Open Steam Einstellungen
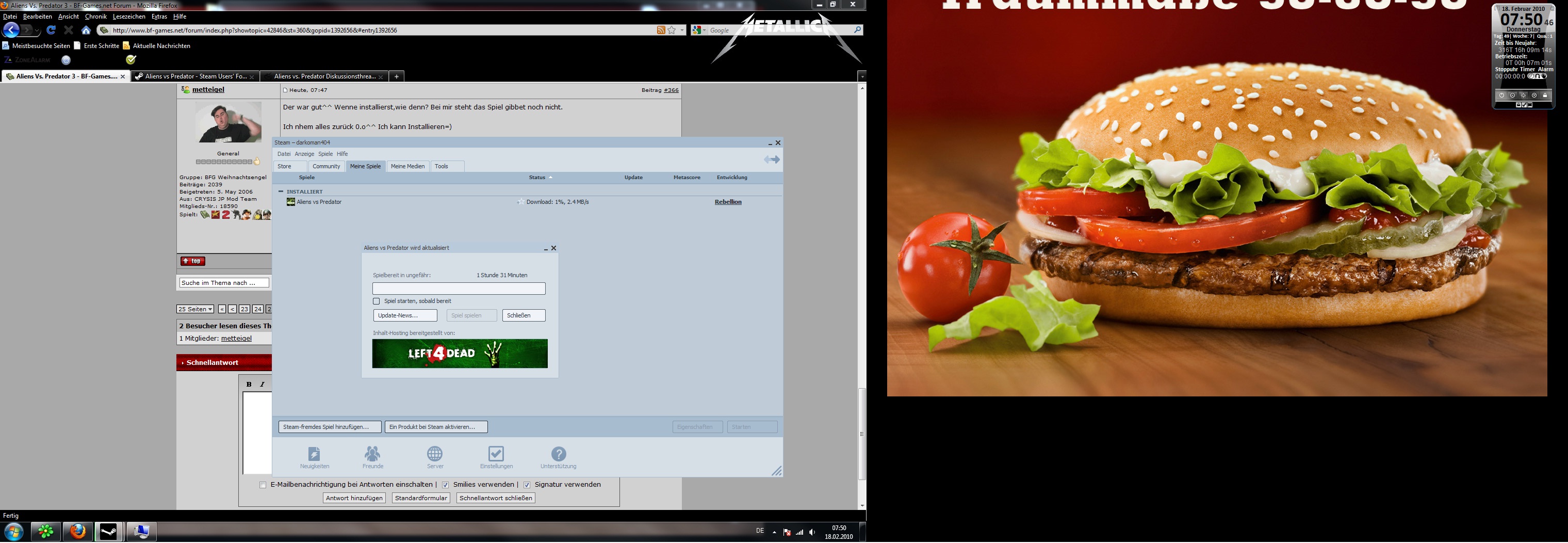This screenshot has width=1568, height=543. coord(496,457)
